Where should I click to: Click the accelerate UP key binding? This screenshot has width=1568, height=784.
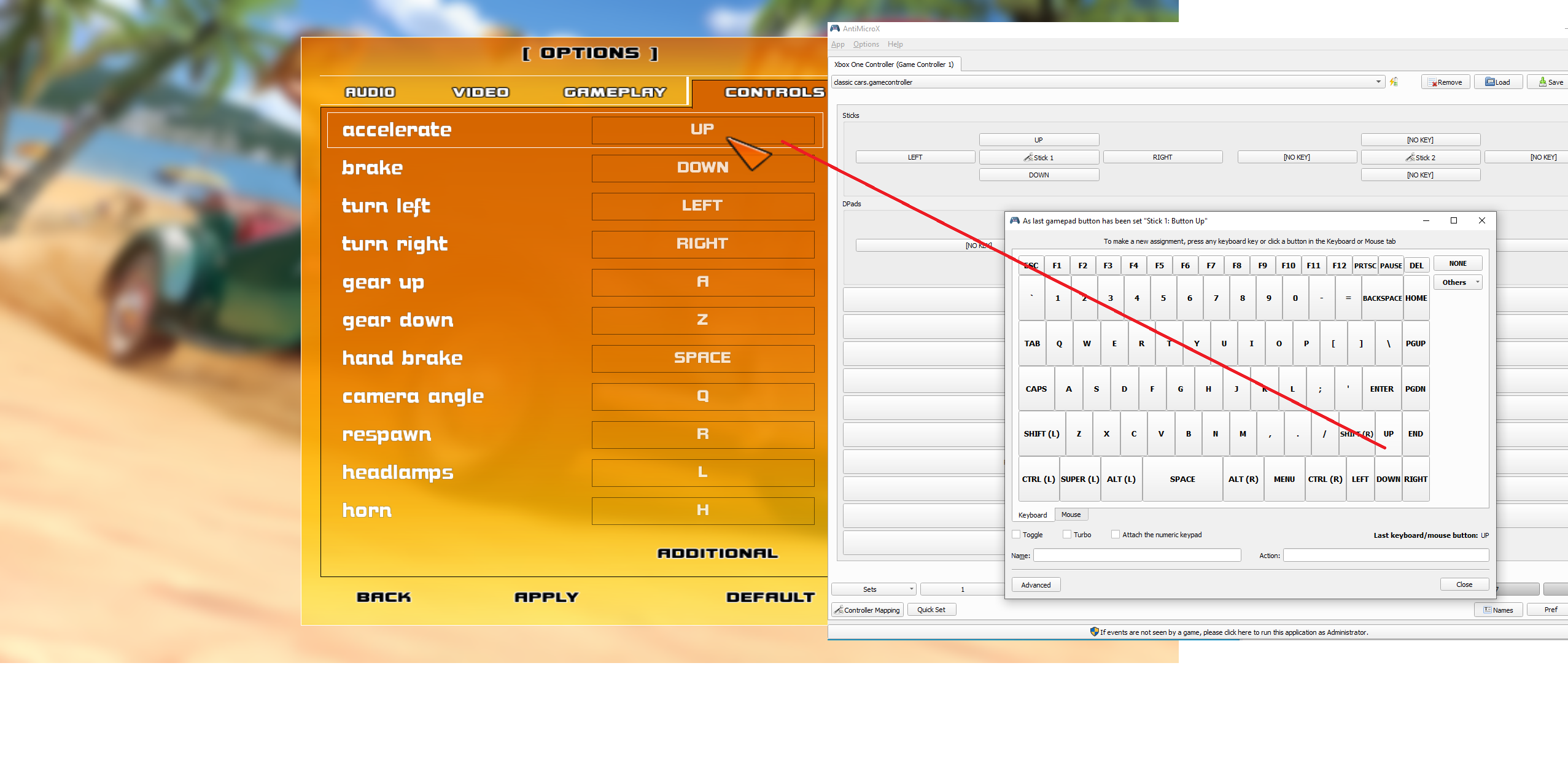702,130
